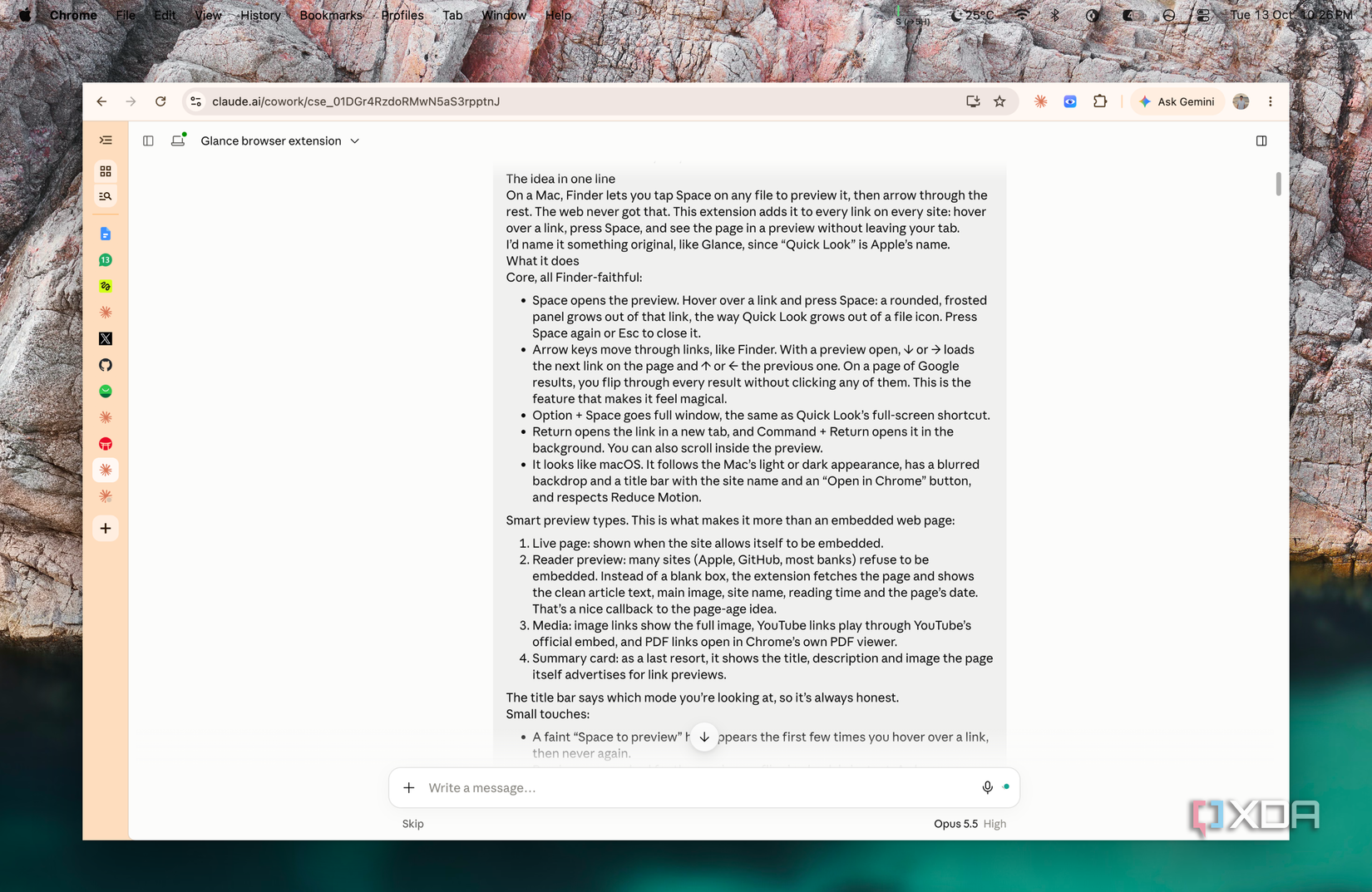Open the Opus 5.5 model selector
This screenshot has height=892, width=1372.
click(x=955, y=824)
